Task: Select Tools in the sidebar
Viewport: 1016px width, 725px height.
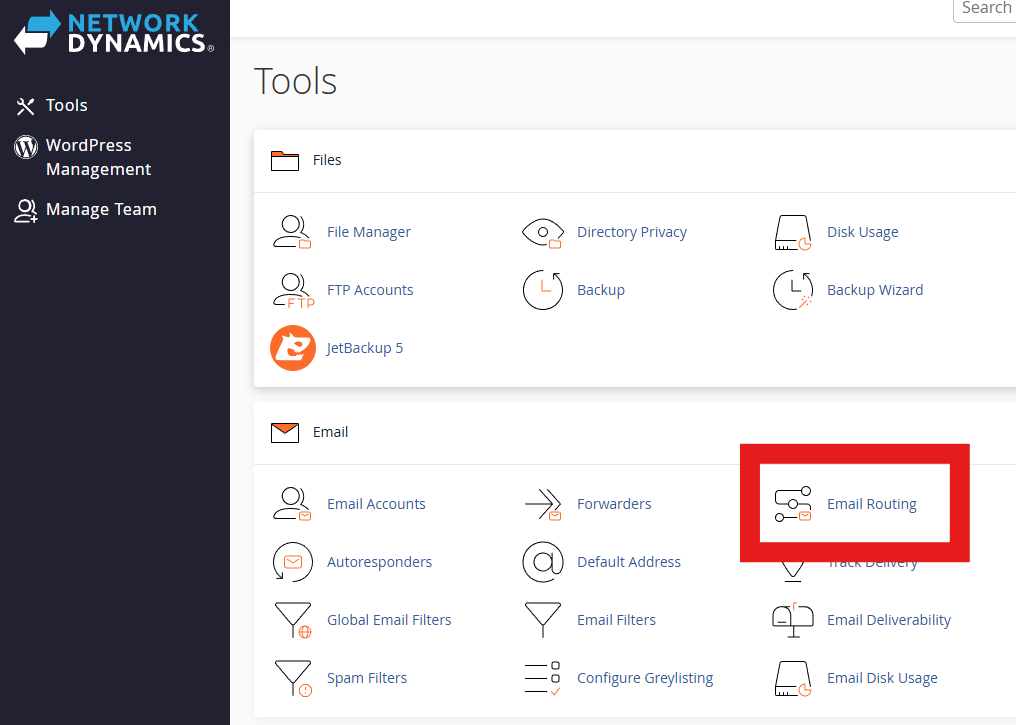Action: [x=66, y=106]
